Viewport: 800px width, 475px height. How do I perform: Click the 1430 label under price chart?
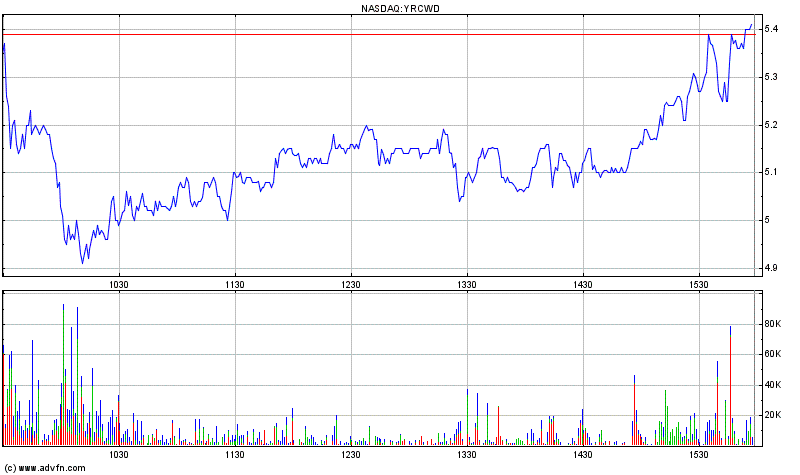click(x=583, y=285)
